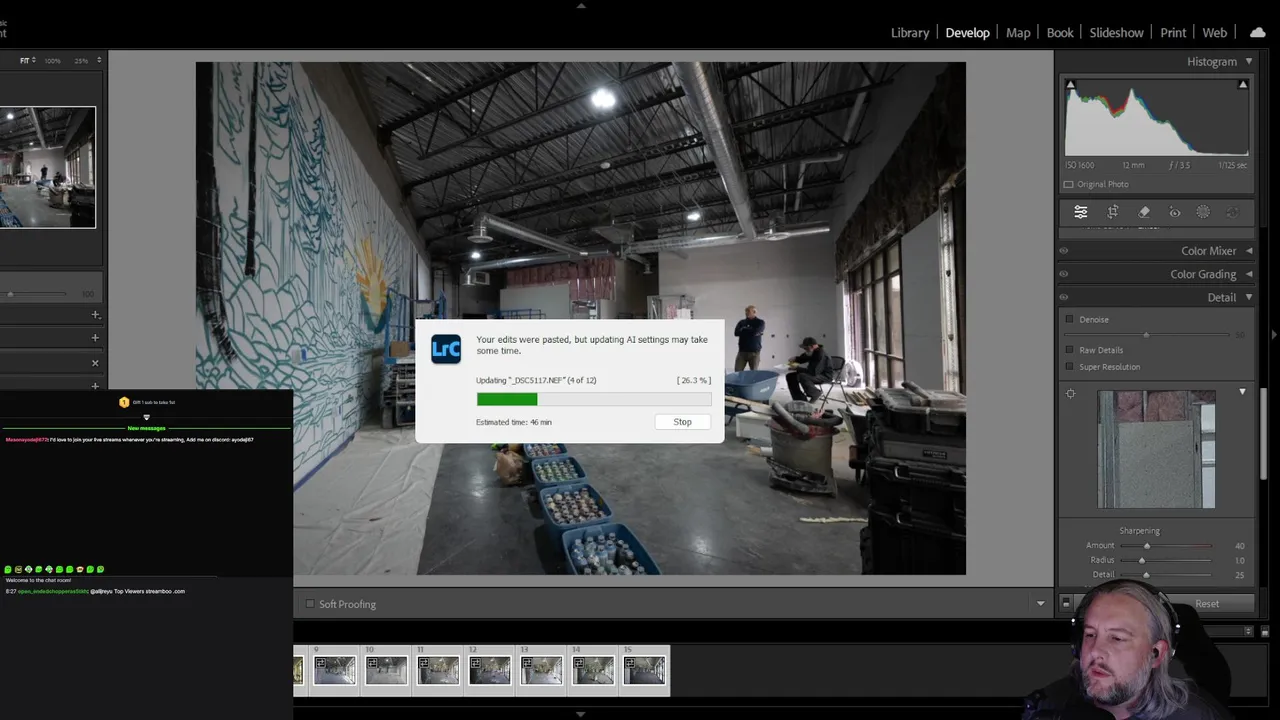Select filmstrip thumbnail 13

(x=542, y=670)
